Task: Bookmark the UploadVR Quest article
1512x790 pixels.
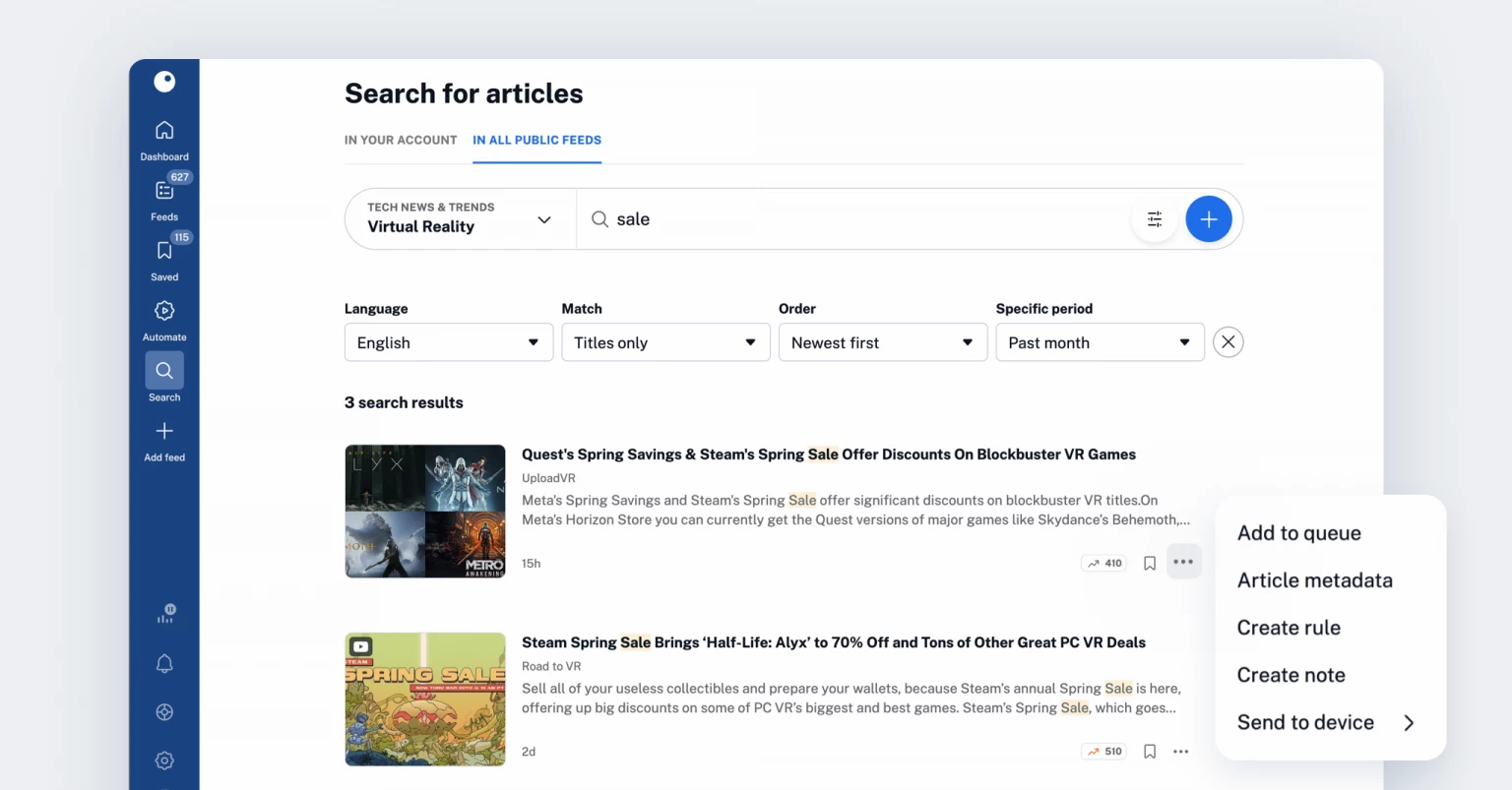Action: (1149, 562)
